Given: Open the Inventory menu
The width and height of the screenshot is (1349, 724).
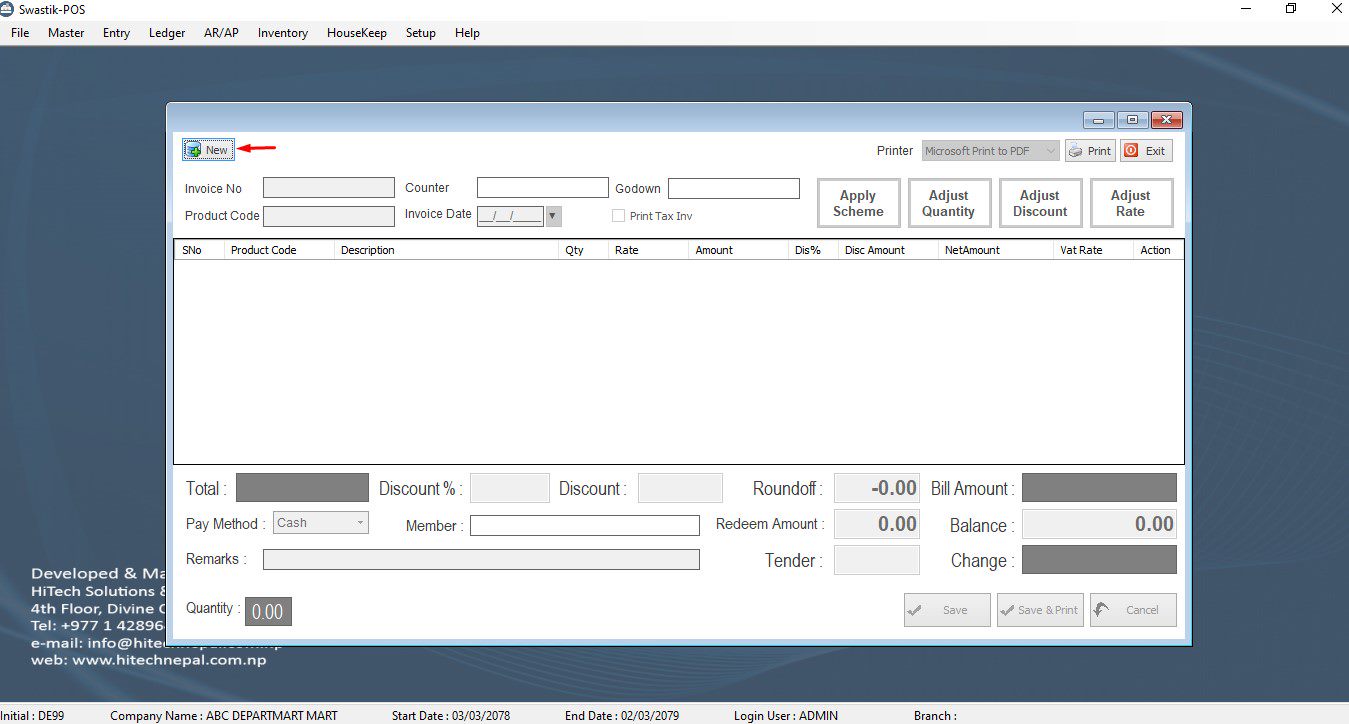Looking at the screenshot, I should [x=282, y=33].
